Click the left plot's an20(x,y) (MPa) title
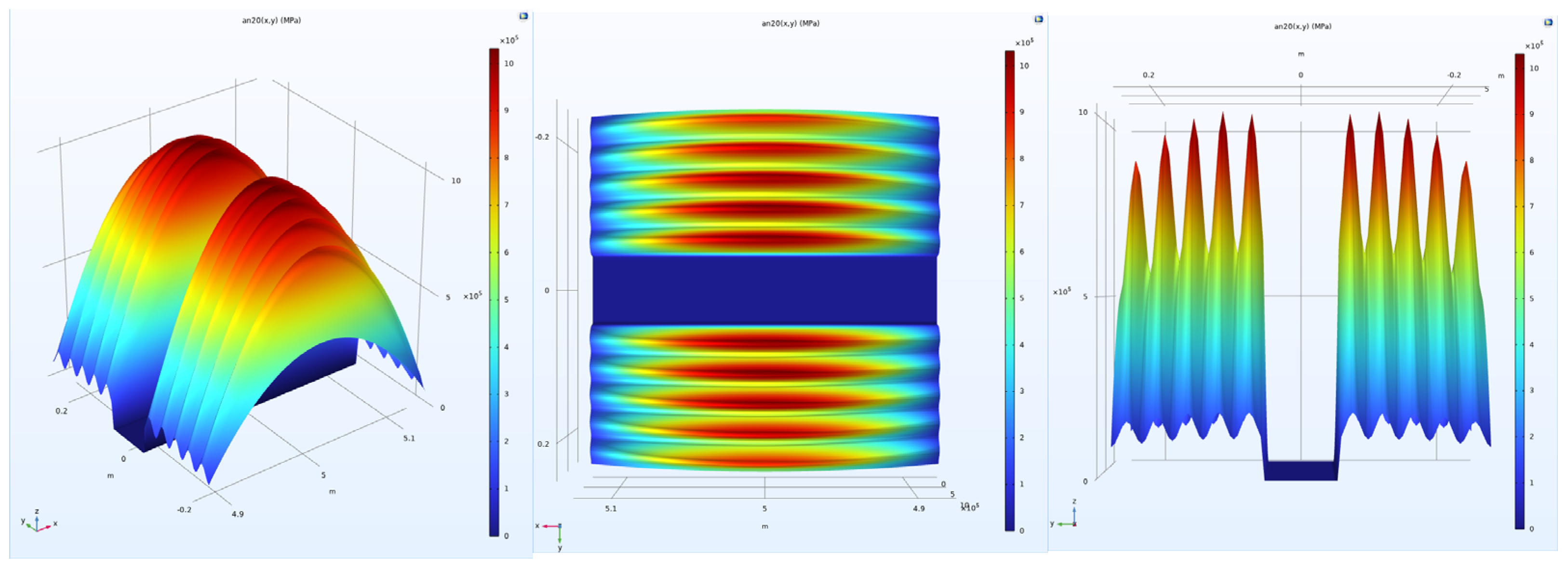Image resolution: width=1568 pixels, height=565 pixels. 271,21
